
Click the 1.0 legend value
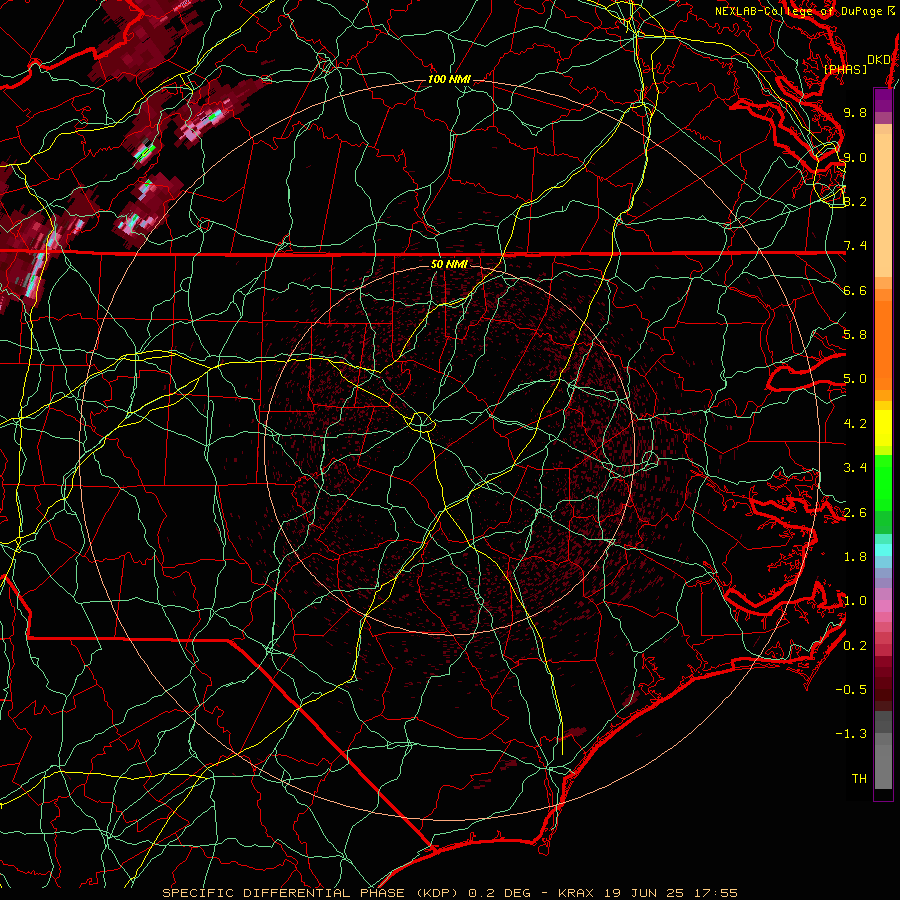pyautogui.click(x=855, y=601)
